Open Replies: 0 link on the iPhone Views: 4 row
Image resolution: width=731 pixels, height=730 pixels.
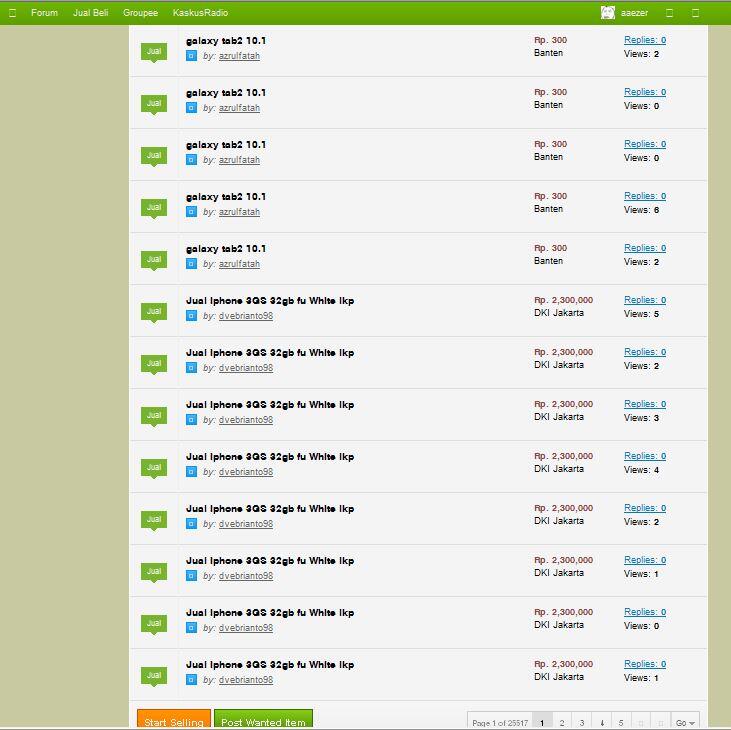point(645,456)
